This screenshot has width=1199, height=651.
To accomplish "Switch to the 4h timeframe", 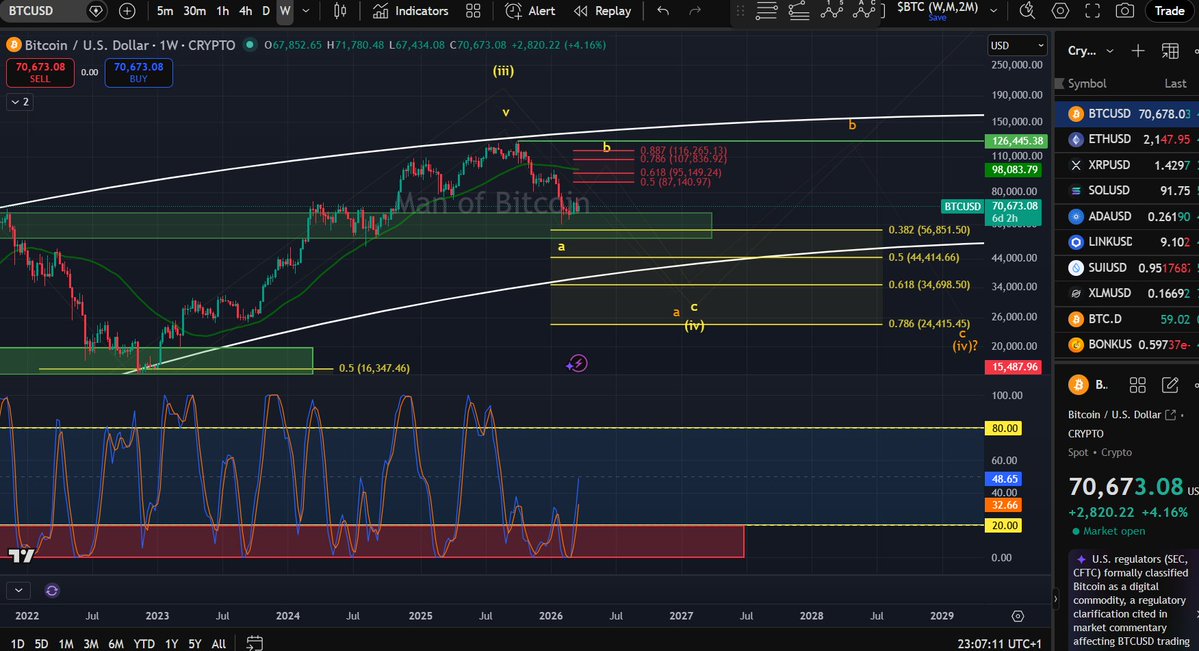I will [x=245, y=11].
